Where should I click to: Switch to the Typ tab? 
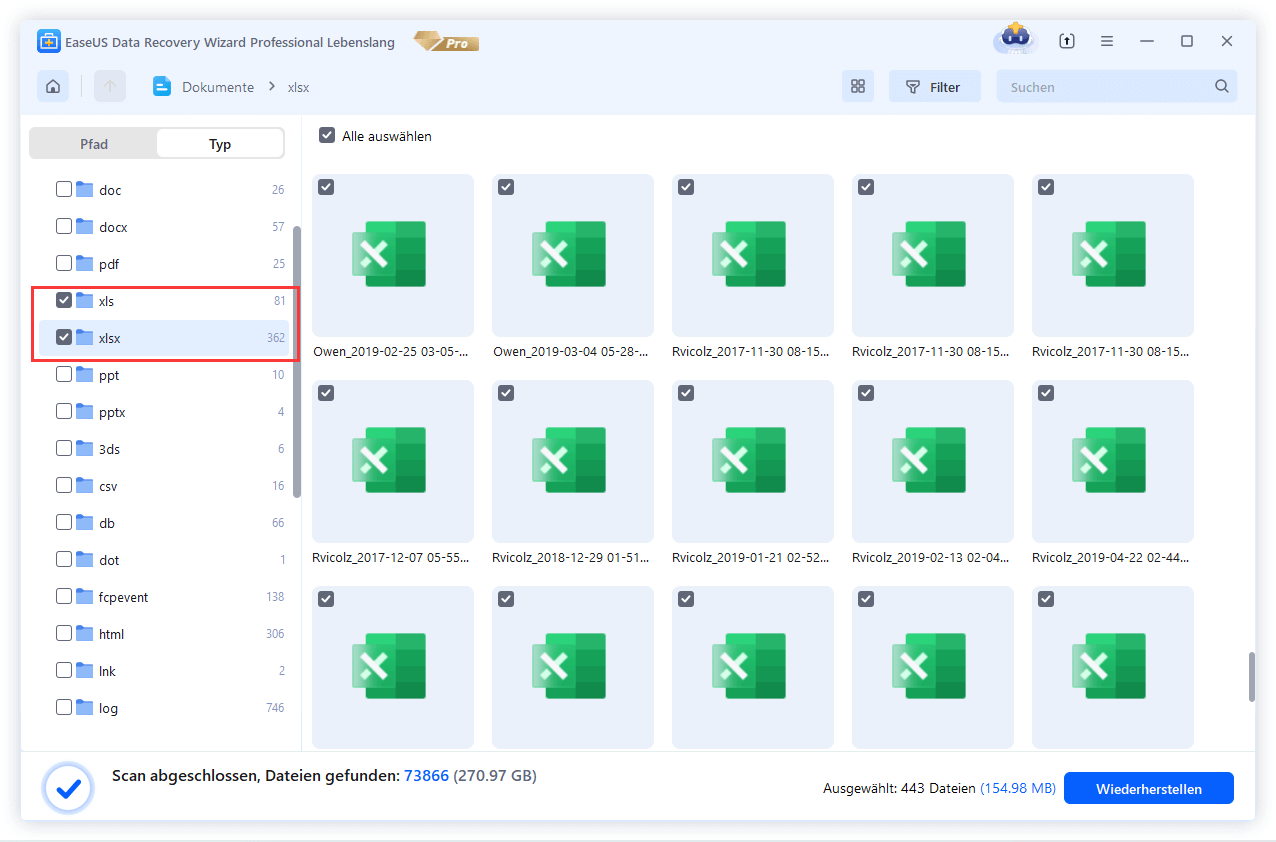point(220,144)
